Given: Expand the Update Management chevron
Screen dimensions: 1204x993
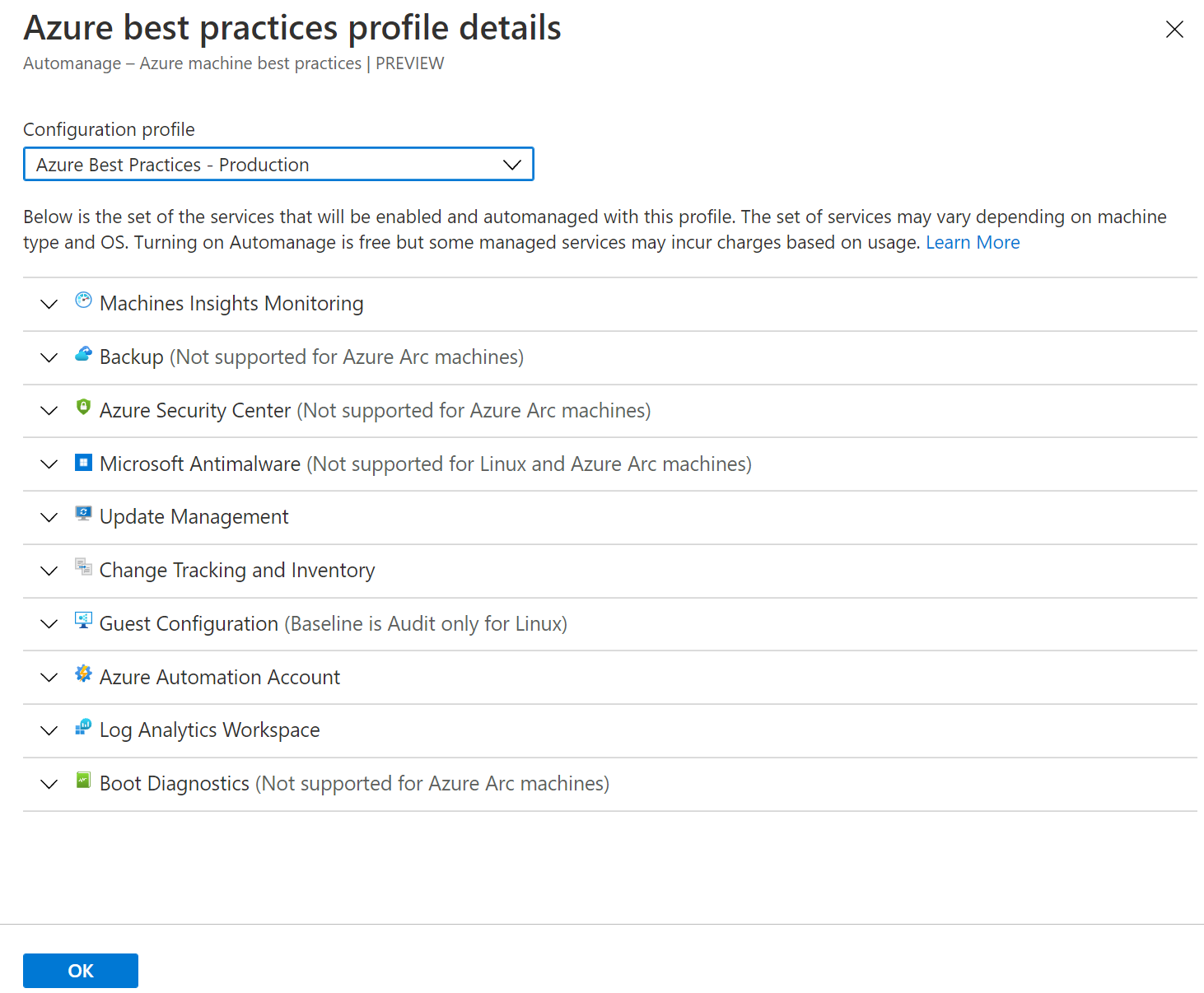Looking at the screenshot, I should coord(49,517).
